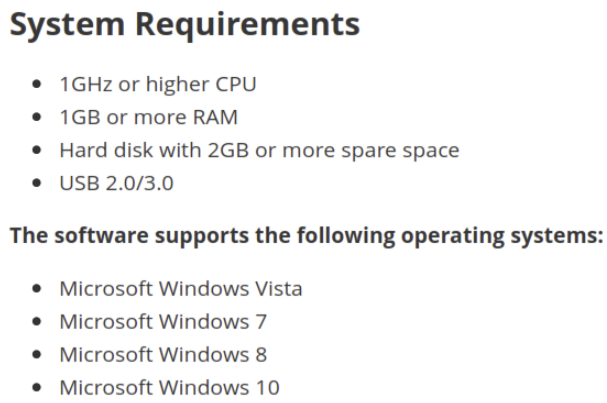Viewport: 607px width, 403px height.
Task: Click the bullet beside USB 2.0/3.0
Action: click(37, 183)
